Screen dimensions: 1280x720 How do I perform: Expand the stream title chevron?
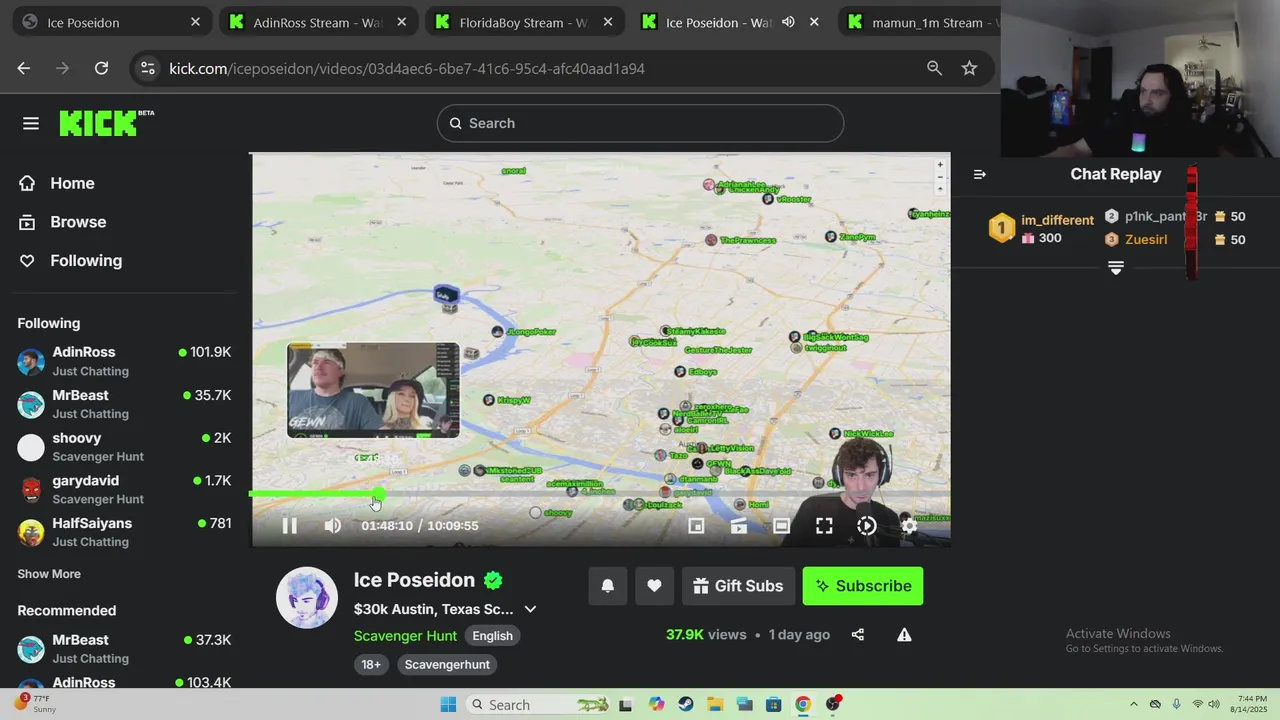coord(531,609)
